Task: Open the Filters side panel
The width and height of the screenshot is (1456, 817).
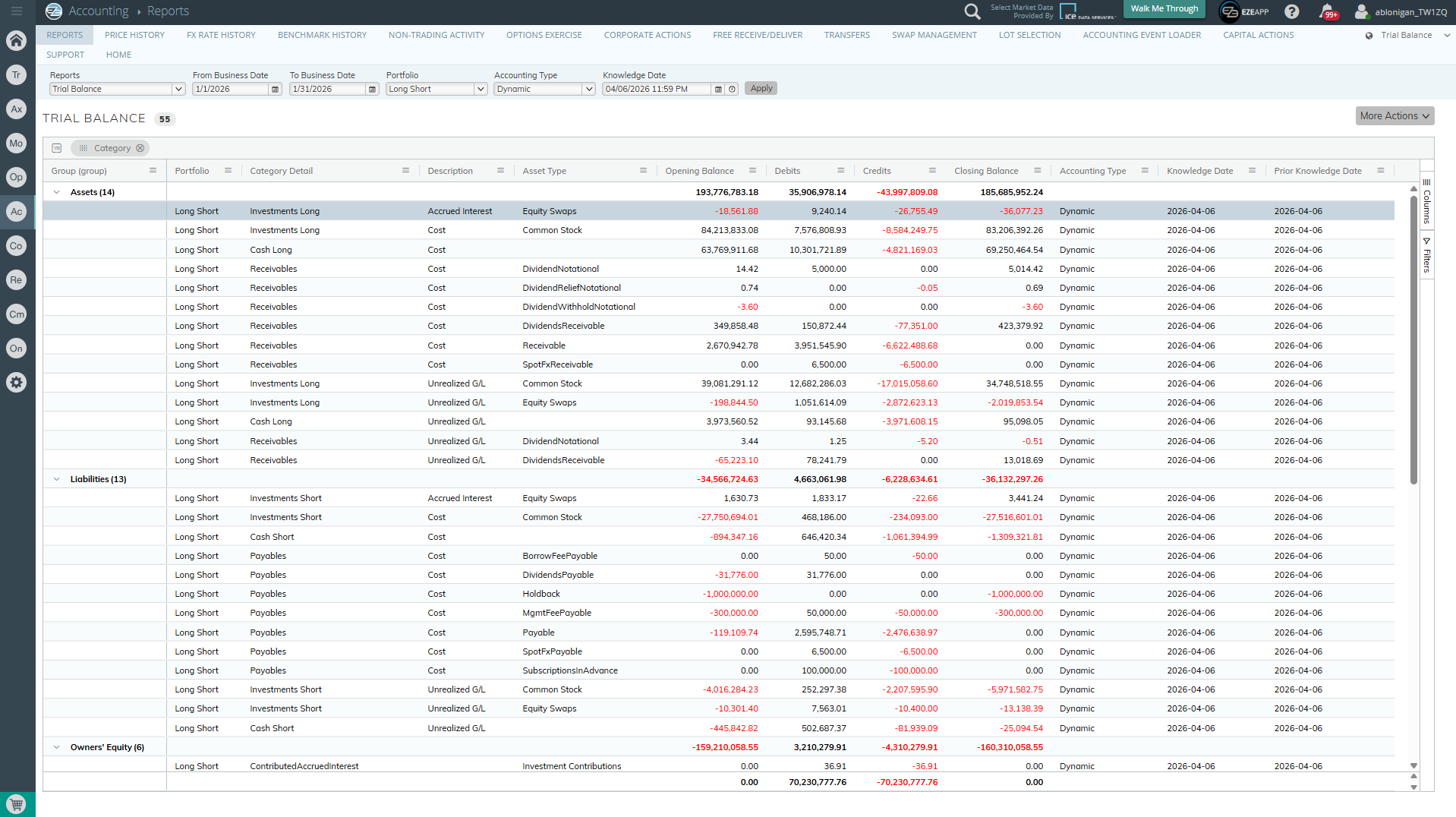Action: pos(1427,255)
